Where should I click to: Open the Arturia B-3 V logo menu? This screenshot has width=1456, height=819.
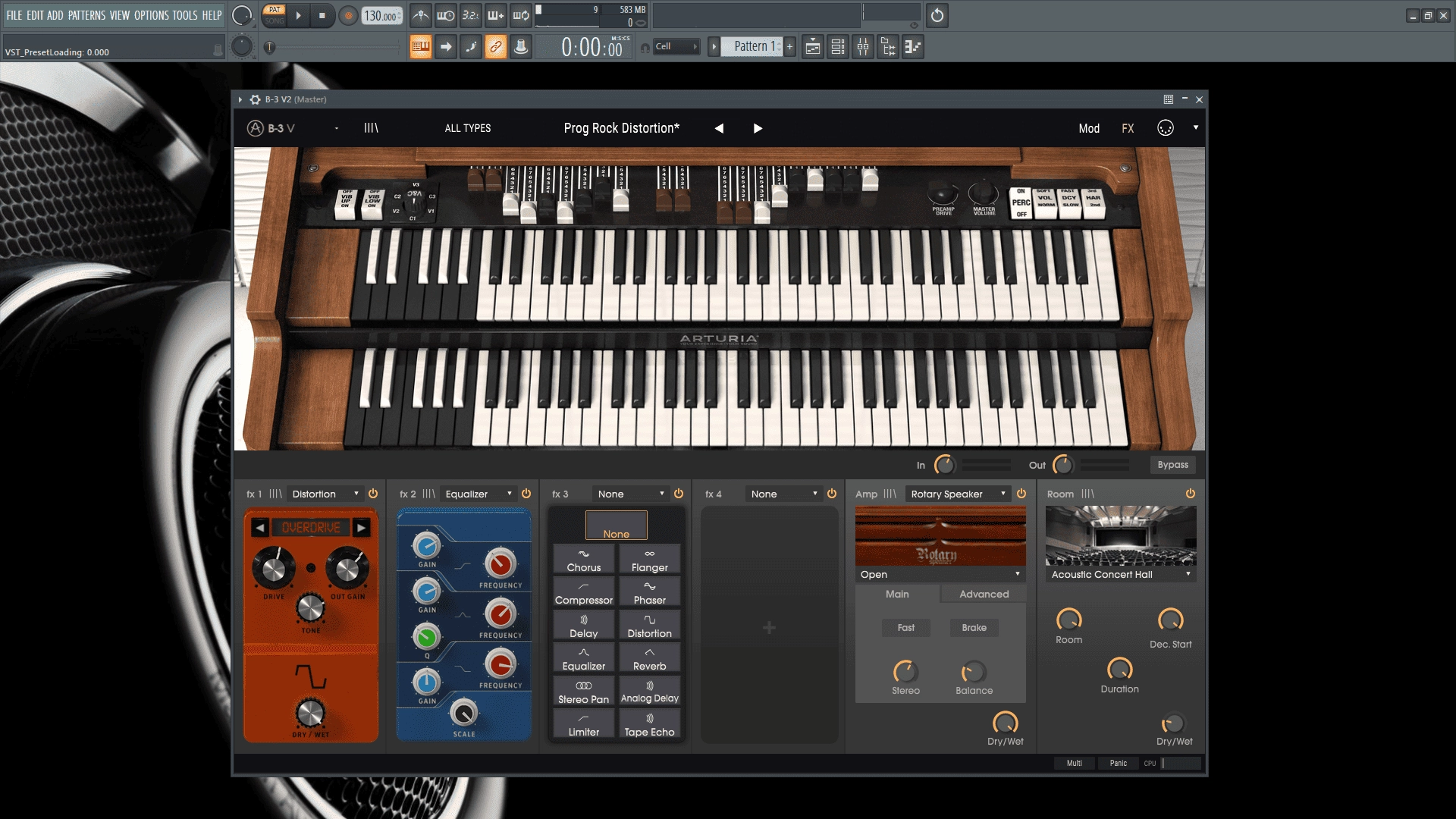point(271,128)
